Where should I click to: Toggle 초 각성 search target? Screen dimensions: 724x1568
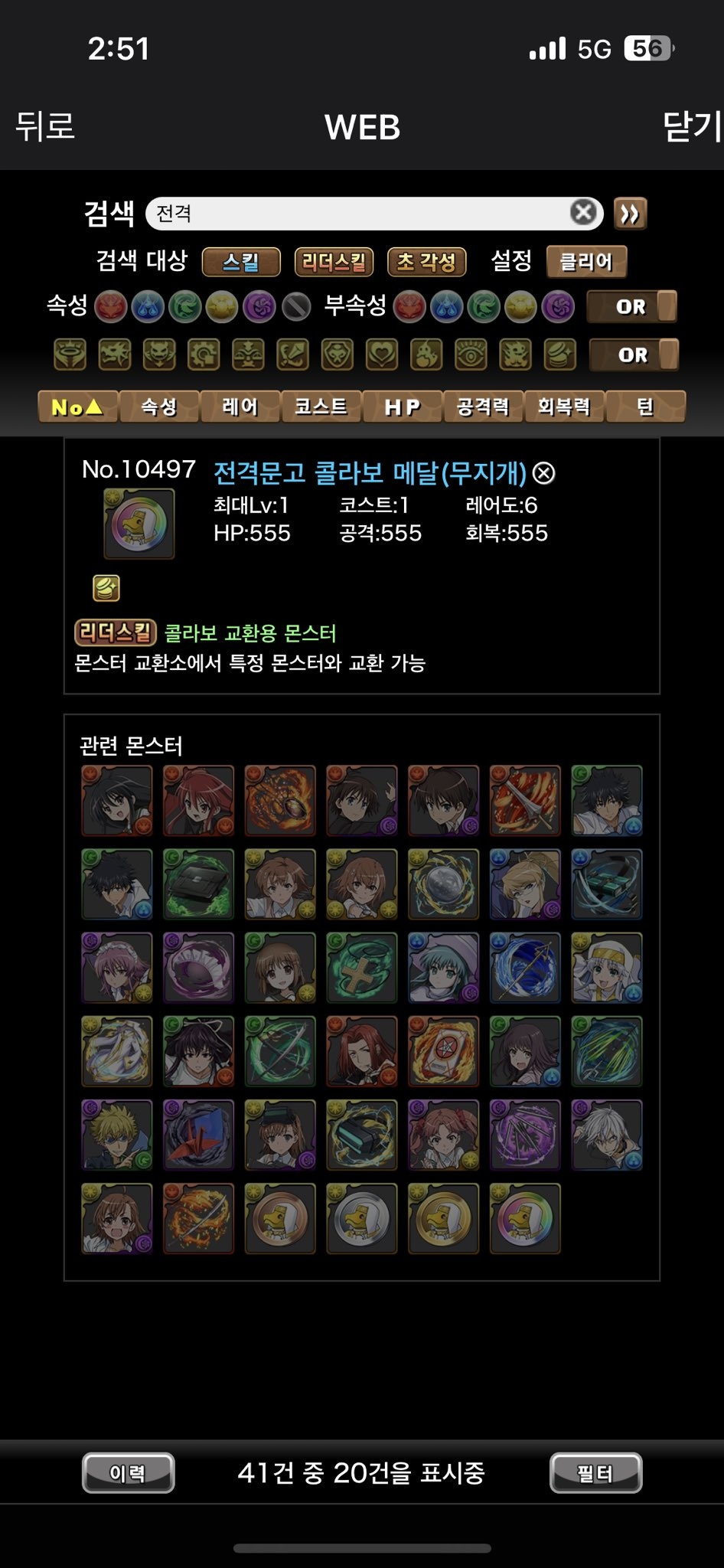pos(427,262)
